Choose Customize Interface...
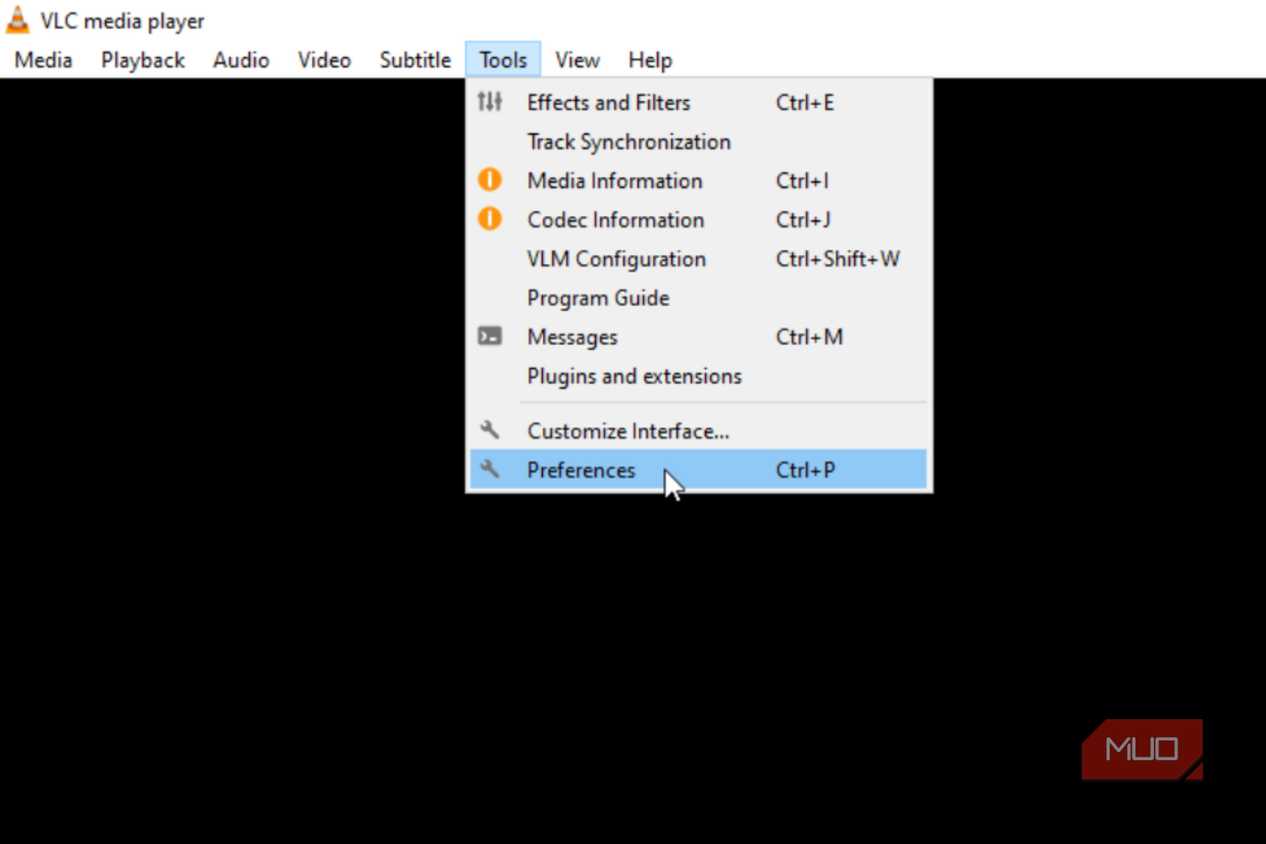Image resolution: width=1266 pixels, height=844 pixels. [698, 430]
